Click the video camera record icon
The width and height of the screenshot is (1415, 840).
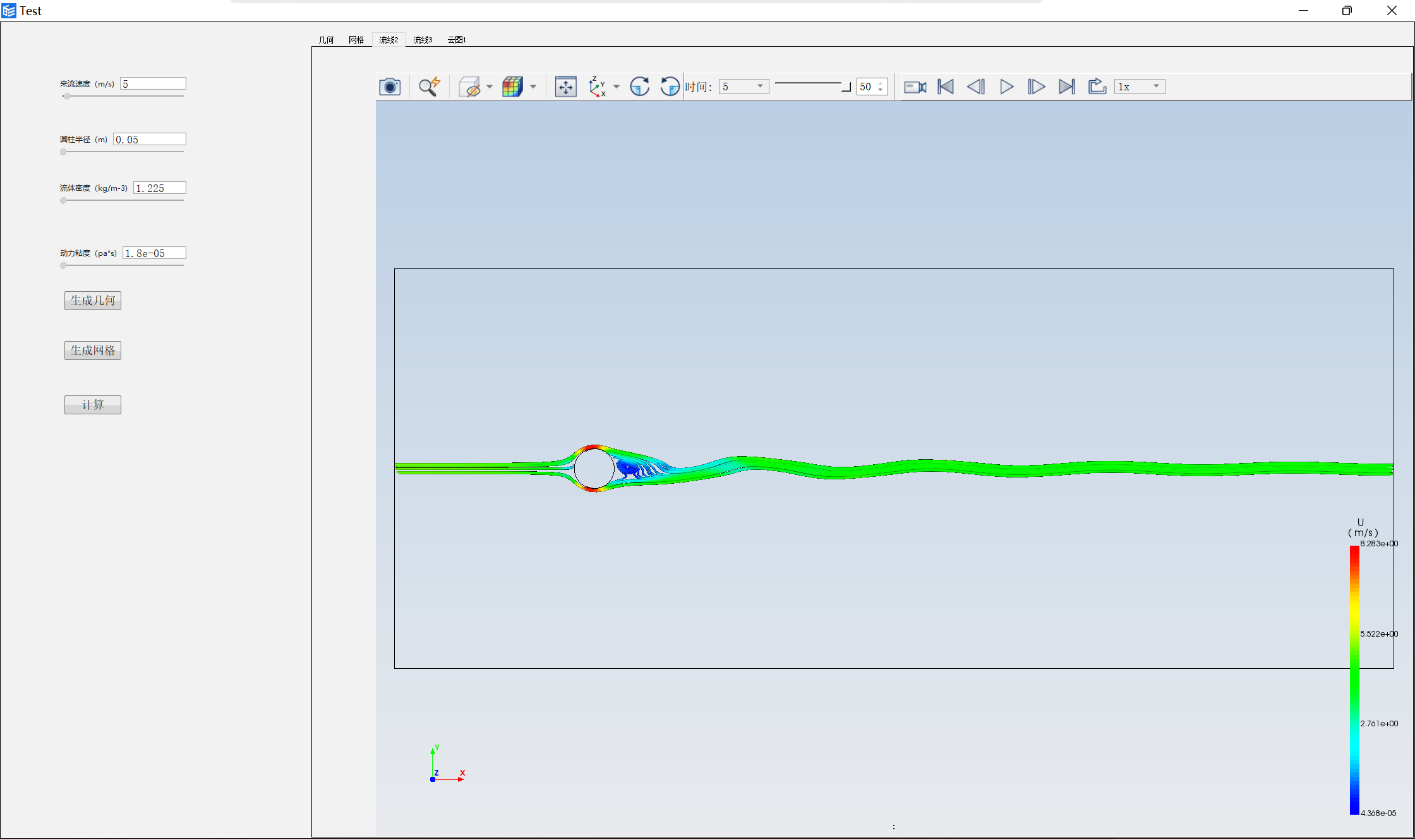pyautogui.click(x=915, y=87)
